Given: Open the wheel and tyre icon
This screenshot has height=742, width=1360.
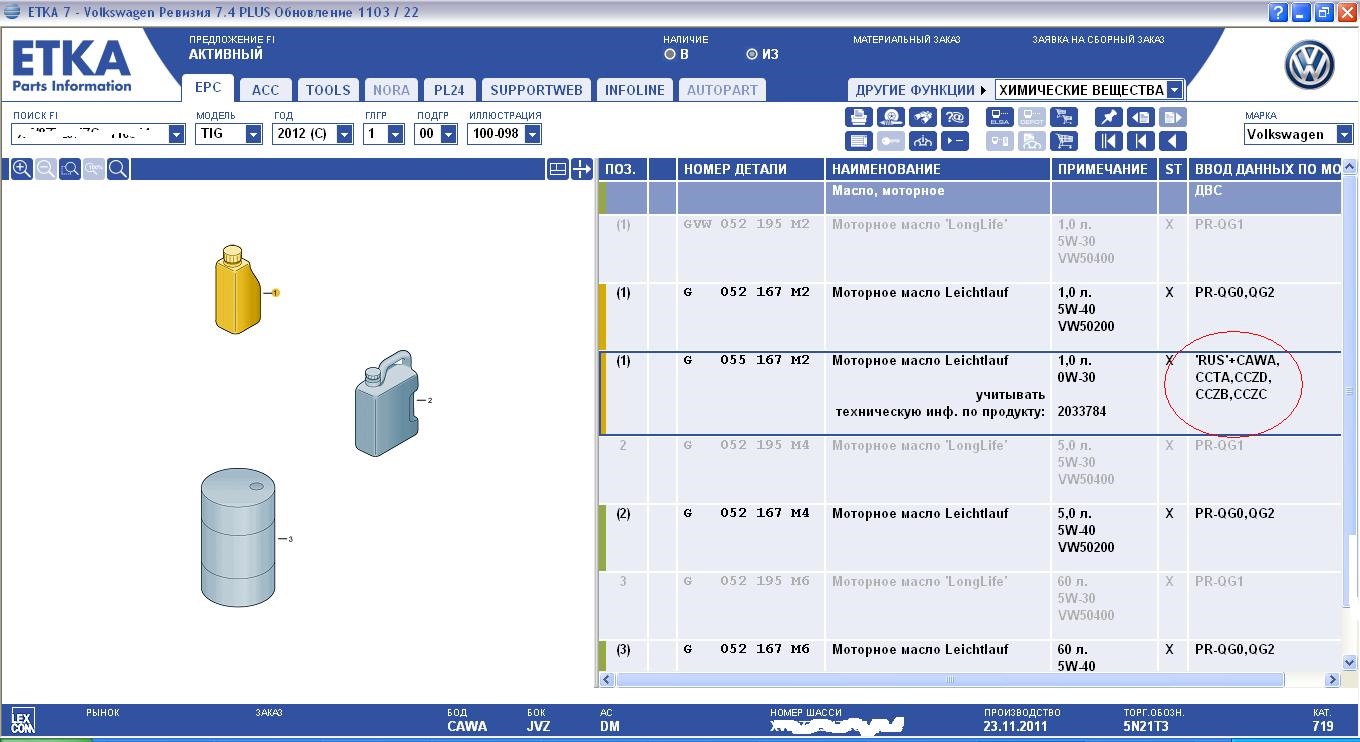Looking at the screenshot, I should pyautogui.click(x=891, y=118).
